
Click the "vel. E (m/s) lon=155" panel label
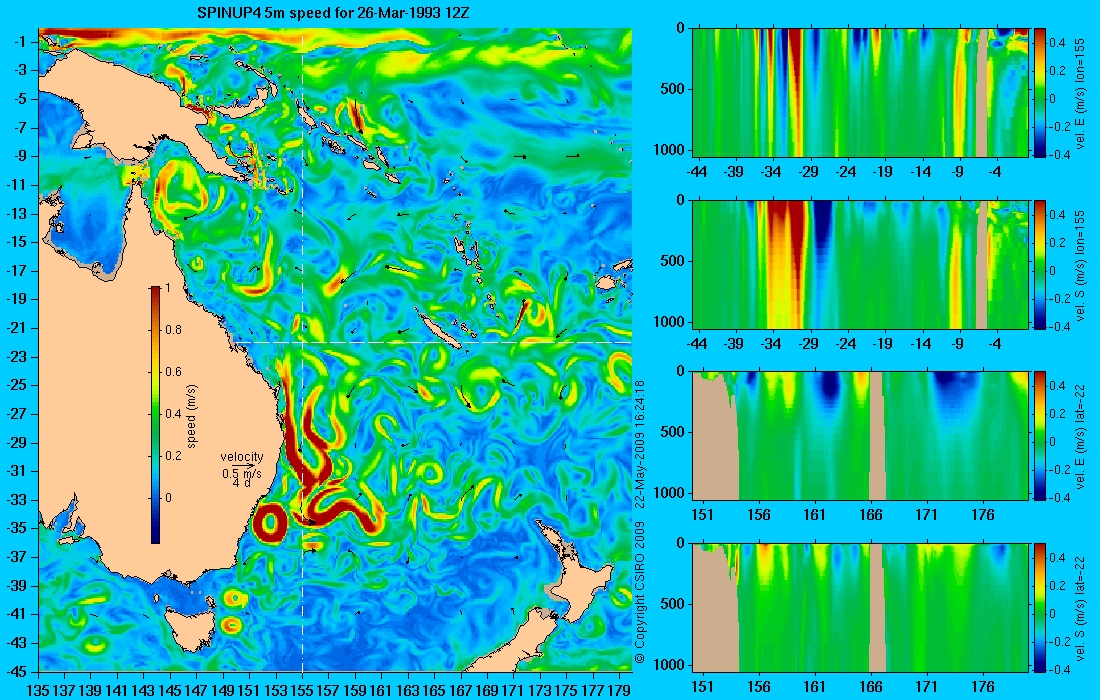tap(1080, 93)
